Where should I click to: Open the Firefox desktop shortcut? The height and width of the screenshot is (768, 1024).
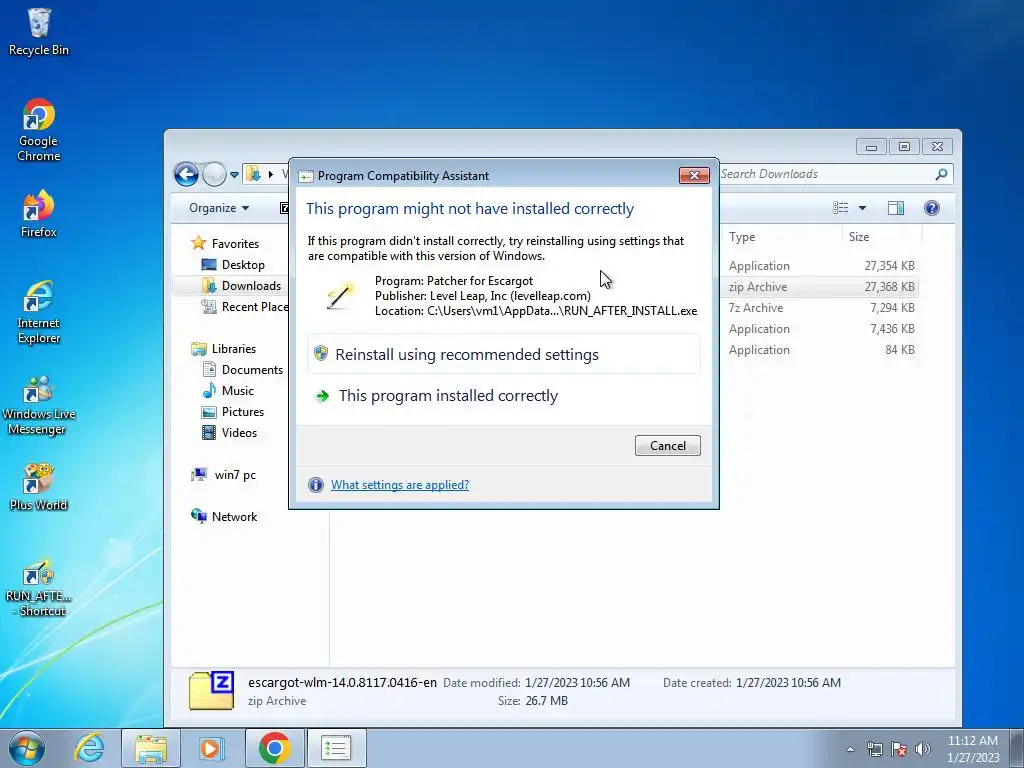coord(39,214)
